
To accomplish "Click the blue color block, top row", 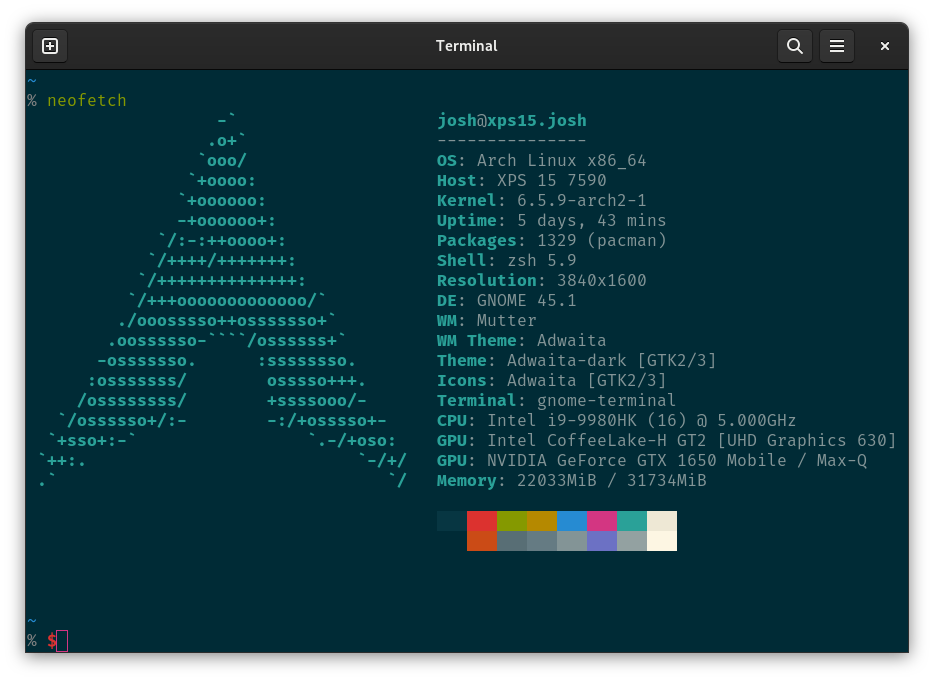I will click(572, 521).
